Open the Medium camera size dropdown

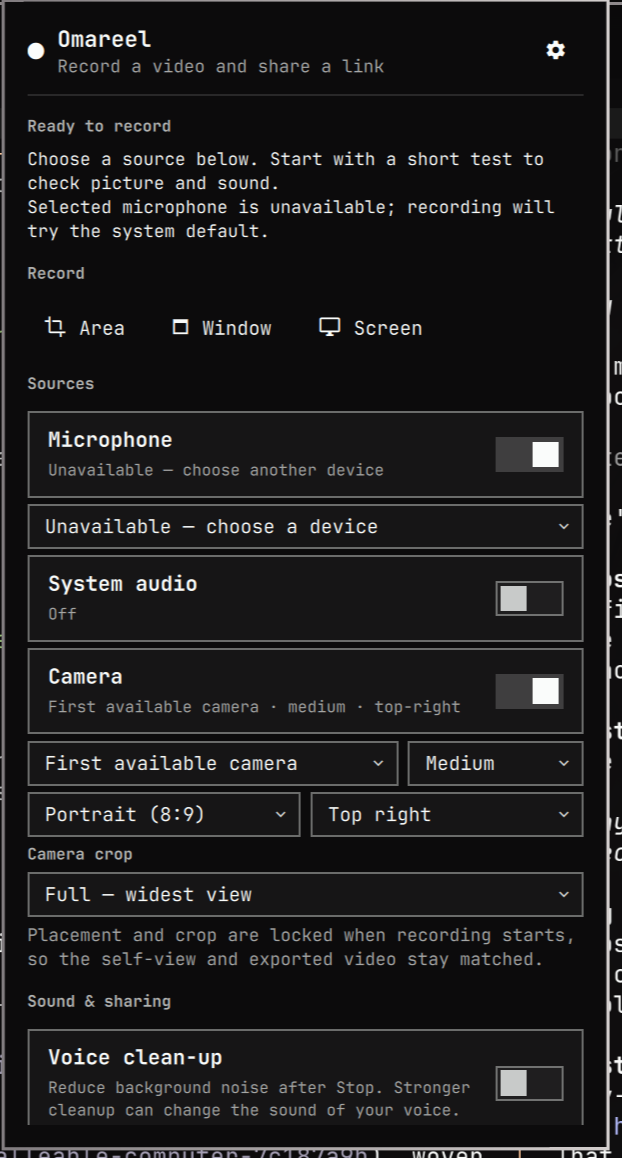point(496,764)
